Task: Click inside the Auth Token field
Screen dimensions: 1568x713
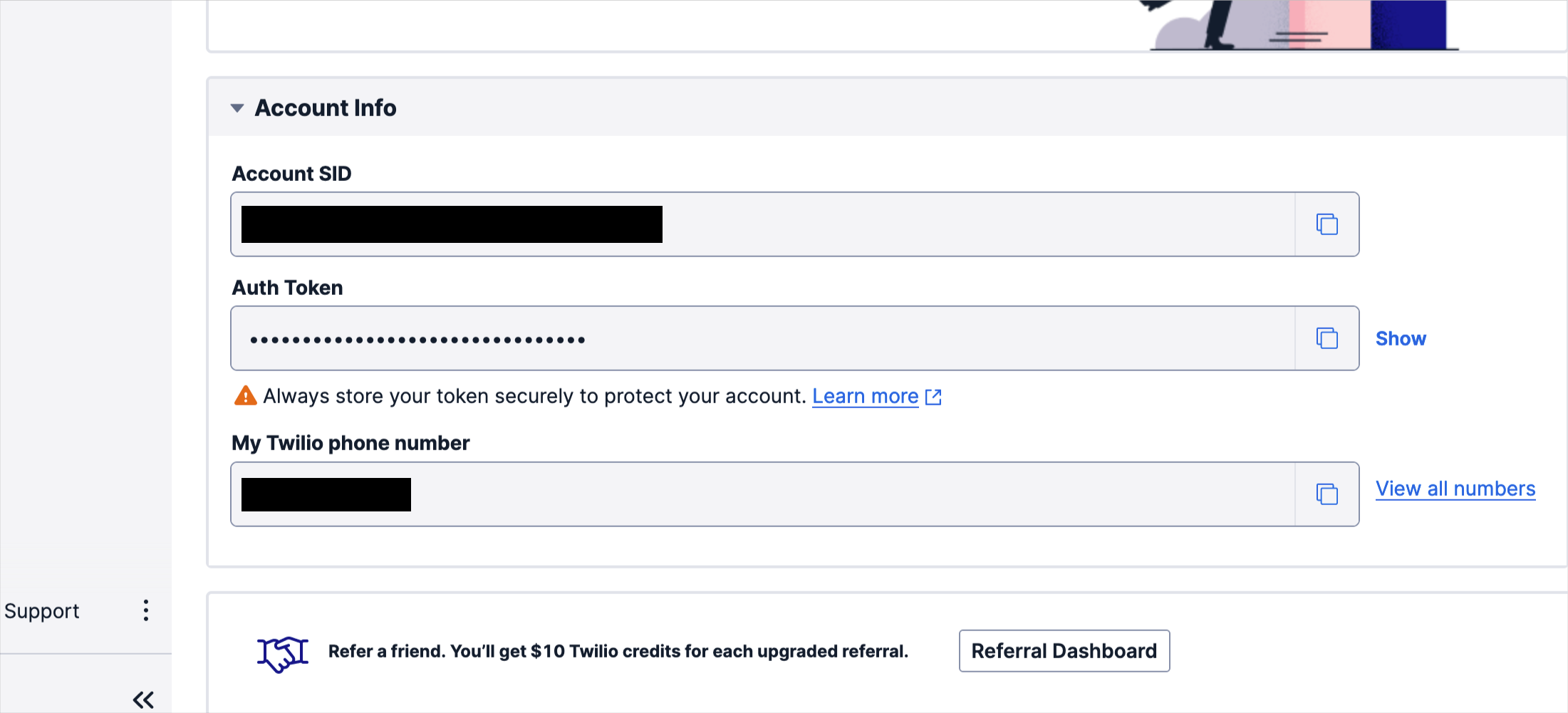Action: (762, 338)
